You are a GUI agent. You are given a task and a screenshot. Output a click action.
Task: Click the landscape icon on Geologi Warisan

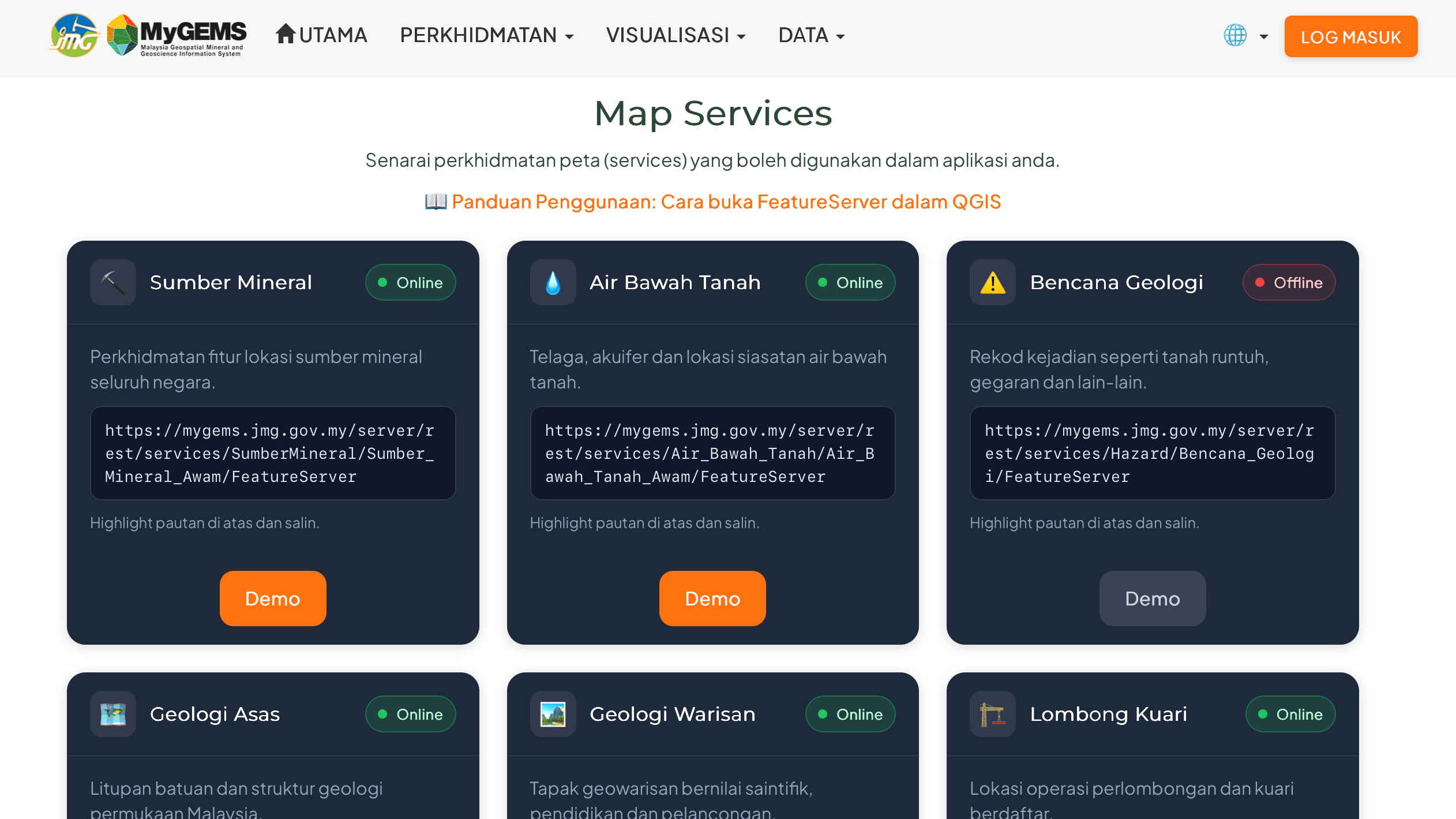[553, 714]
